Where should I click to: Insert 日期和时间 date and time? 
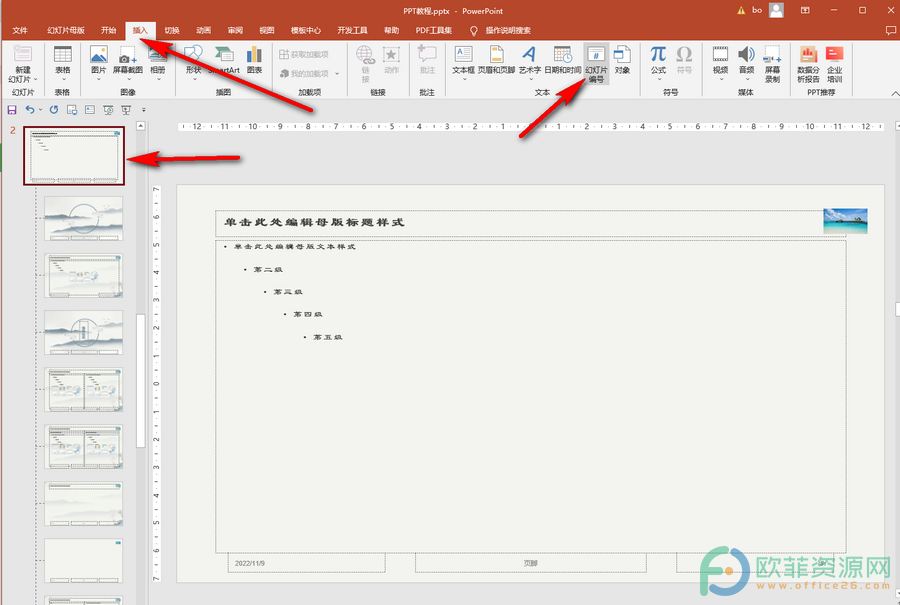click(x=562, y=60)
